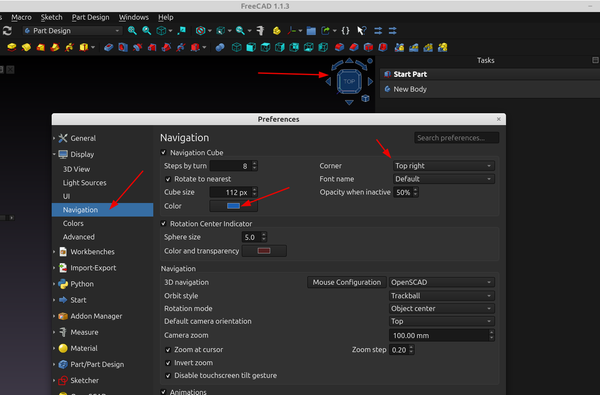Open the Corner dropdown
Screen dimensions: 600x395
443,166
